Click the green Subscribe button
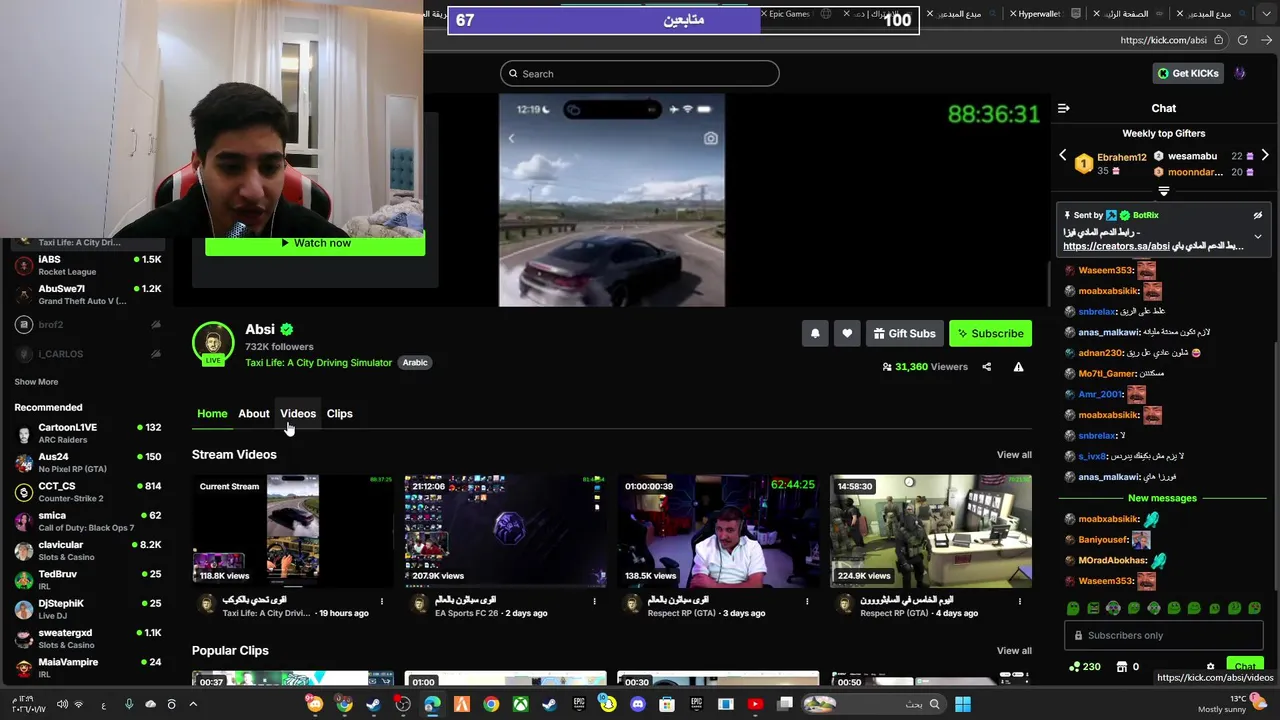This screenshot has height=720, width=1280. pyautogui.click(x=990, y=333)
